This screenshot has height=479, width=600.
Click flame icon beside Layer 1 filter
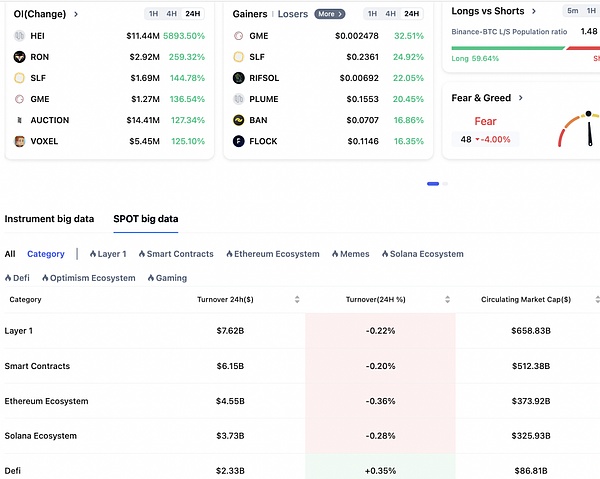[93, 254]
